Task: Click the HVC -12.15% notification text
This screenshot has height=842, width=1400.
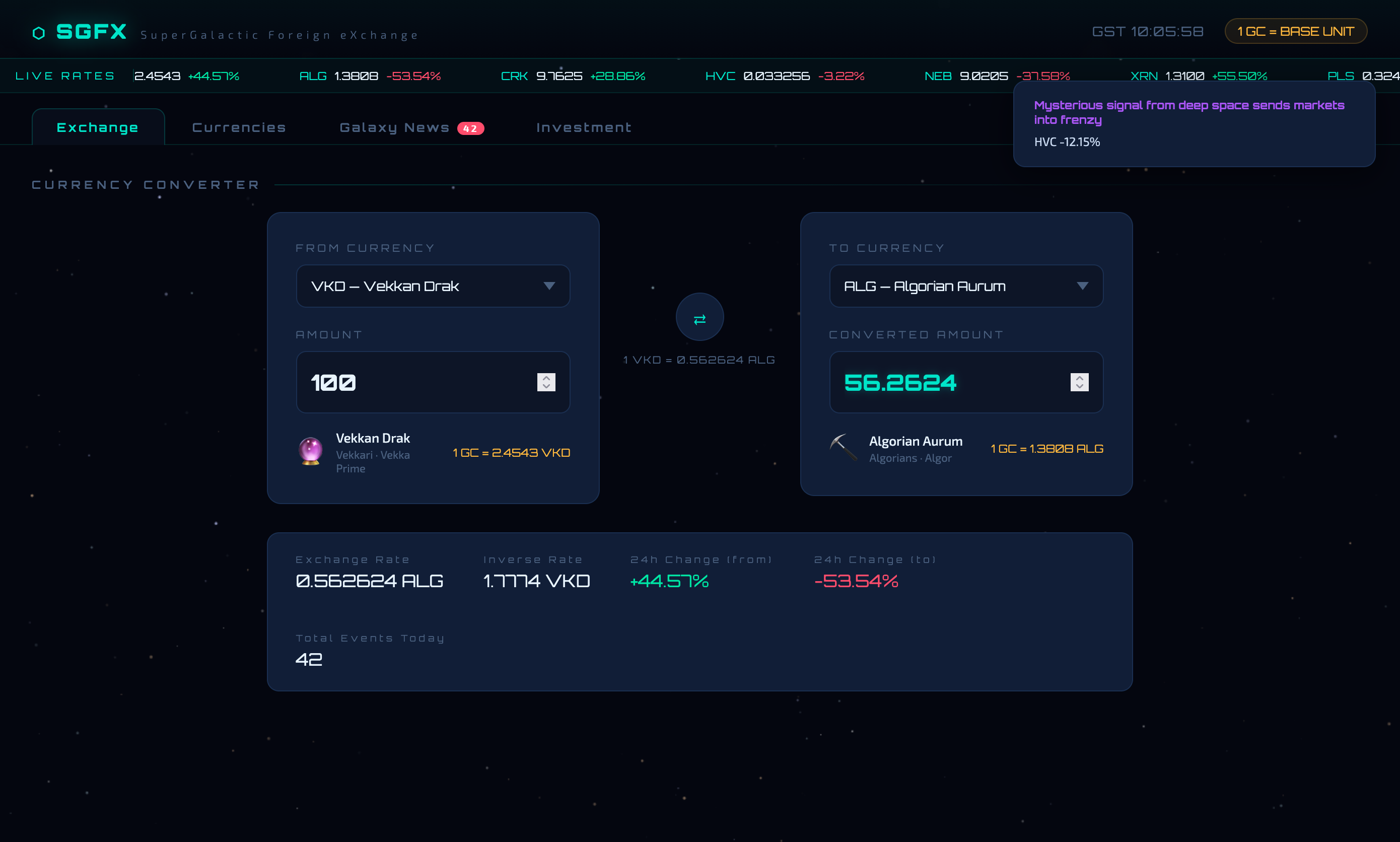Action: coord(1067,142)
